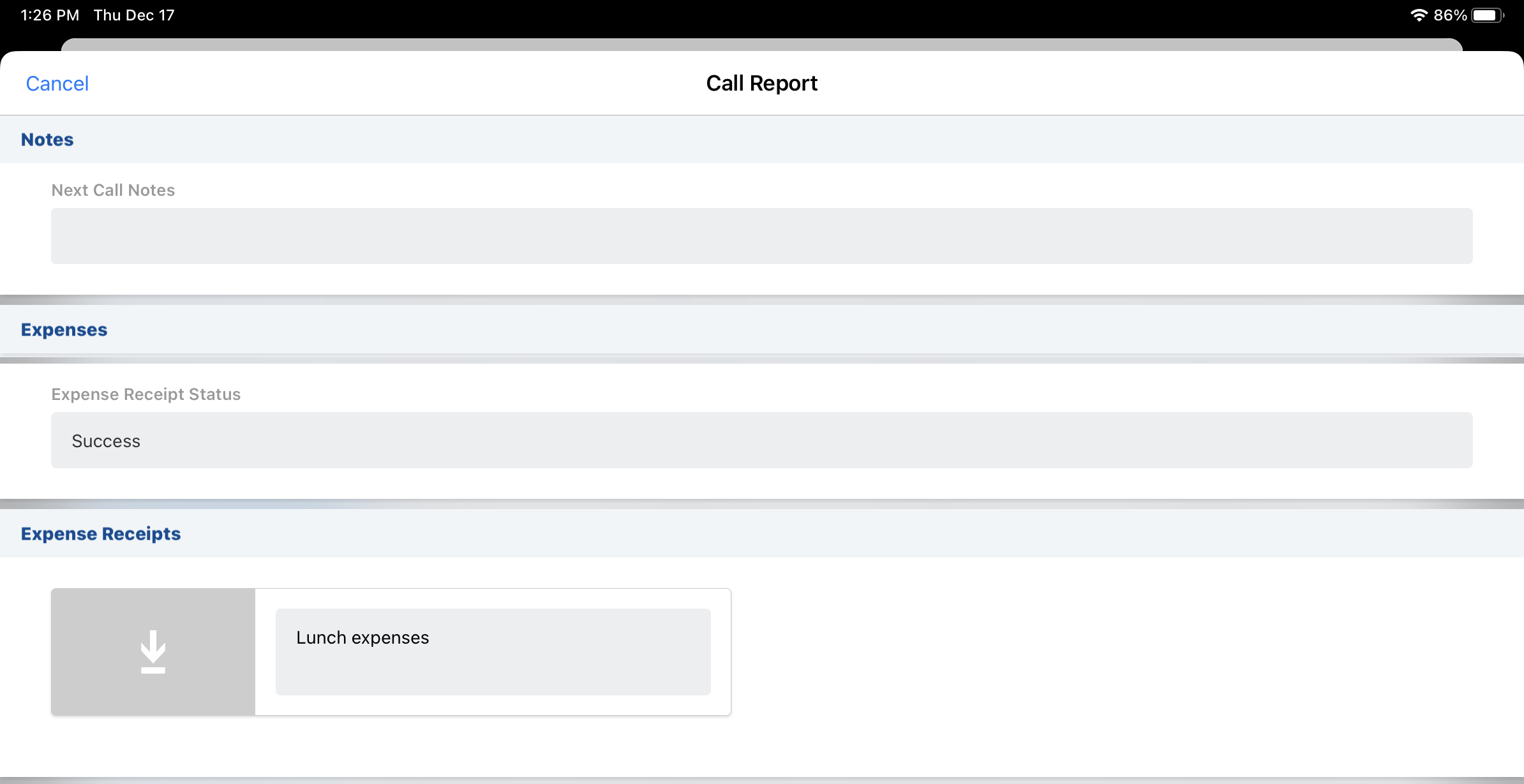This screenshot has width=1524, height=784.
Task: Tap the gray background sheet edge above modal
Action: click(x=761, y=44)
